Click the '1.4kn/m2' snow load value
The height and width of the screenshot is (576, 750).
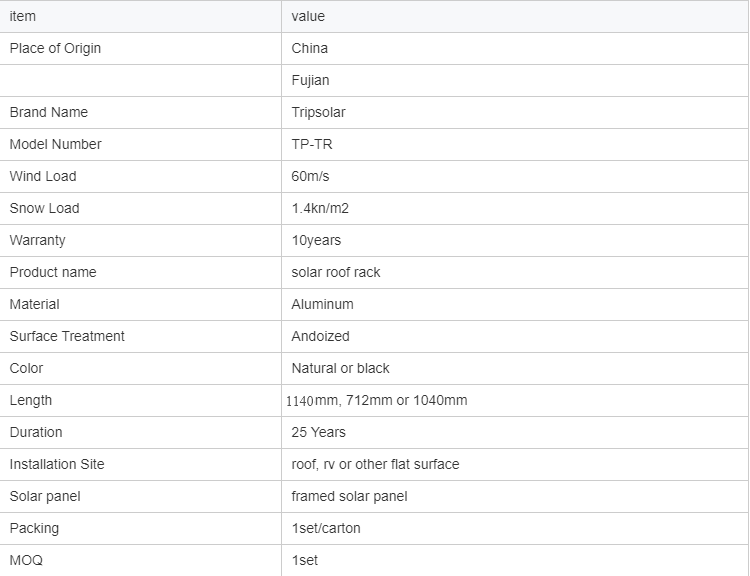tap(320, 208)
